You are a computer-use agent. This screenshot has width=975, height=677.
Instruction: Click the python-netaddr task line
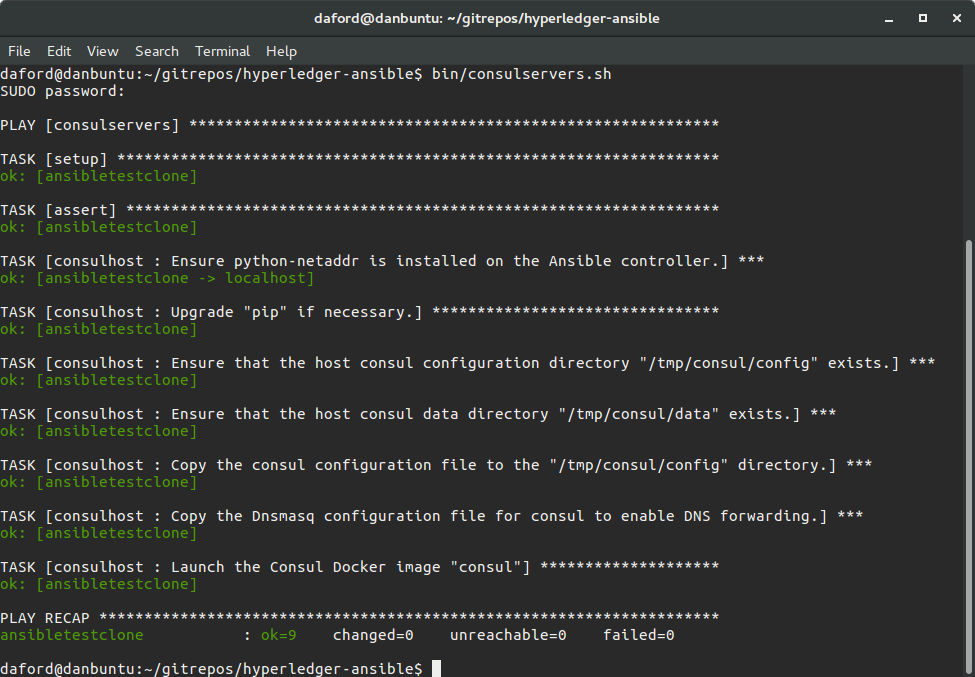382,260
